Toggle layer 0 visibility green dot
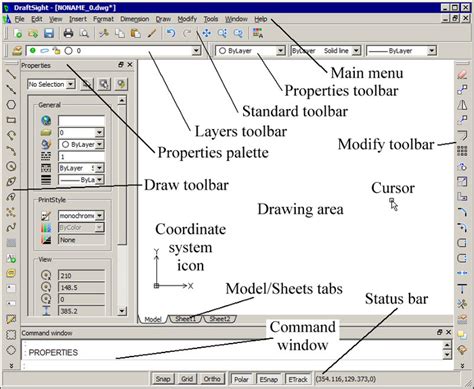 (32, 50)
